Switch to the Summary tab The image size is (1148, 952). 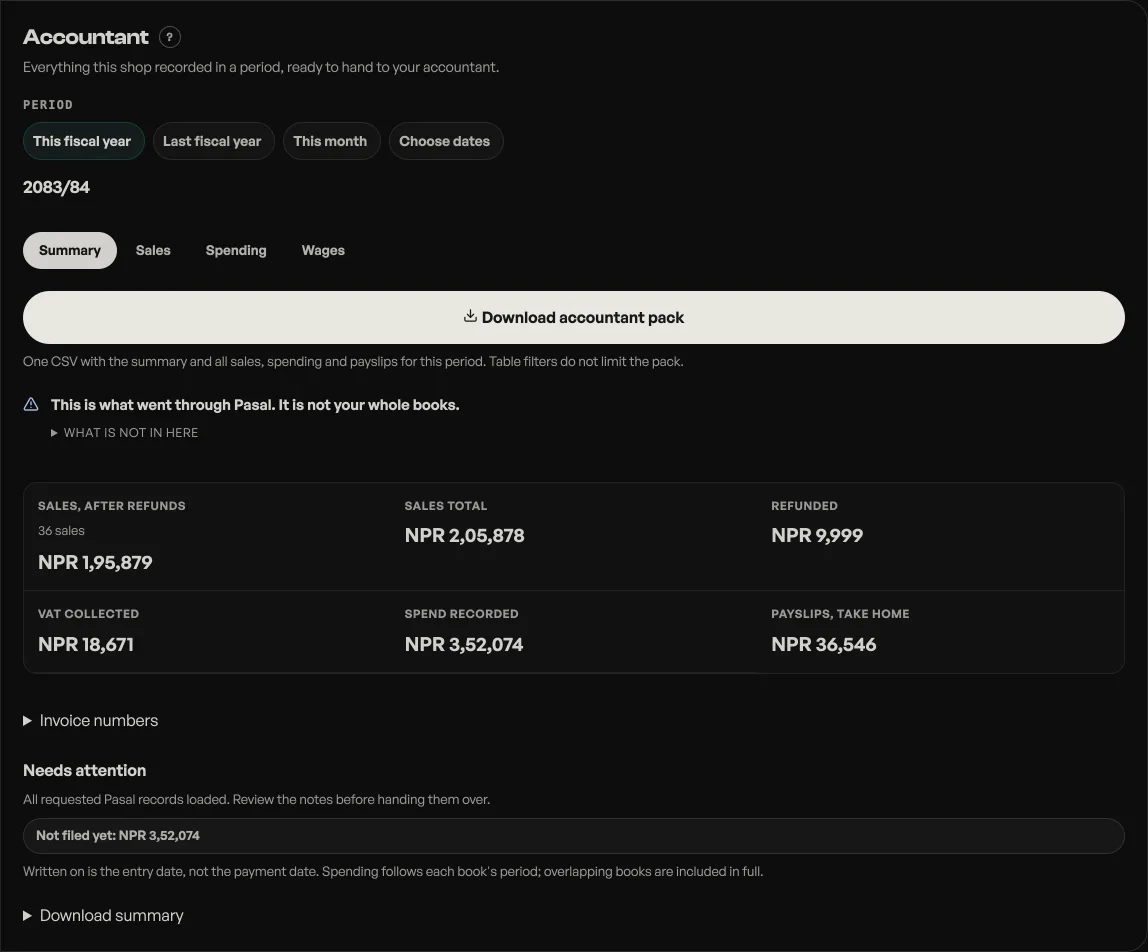[70, 250]
